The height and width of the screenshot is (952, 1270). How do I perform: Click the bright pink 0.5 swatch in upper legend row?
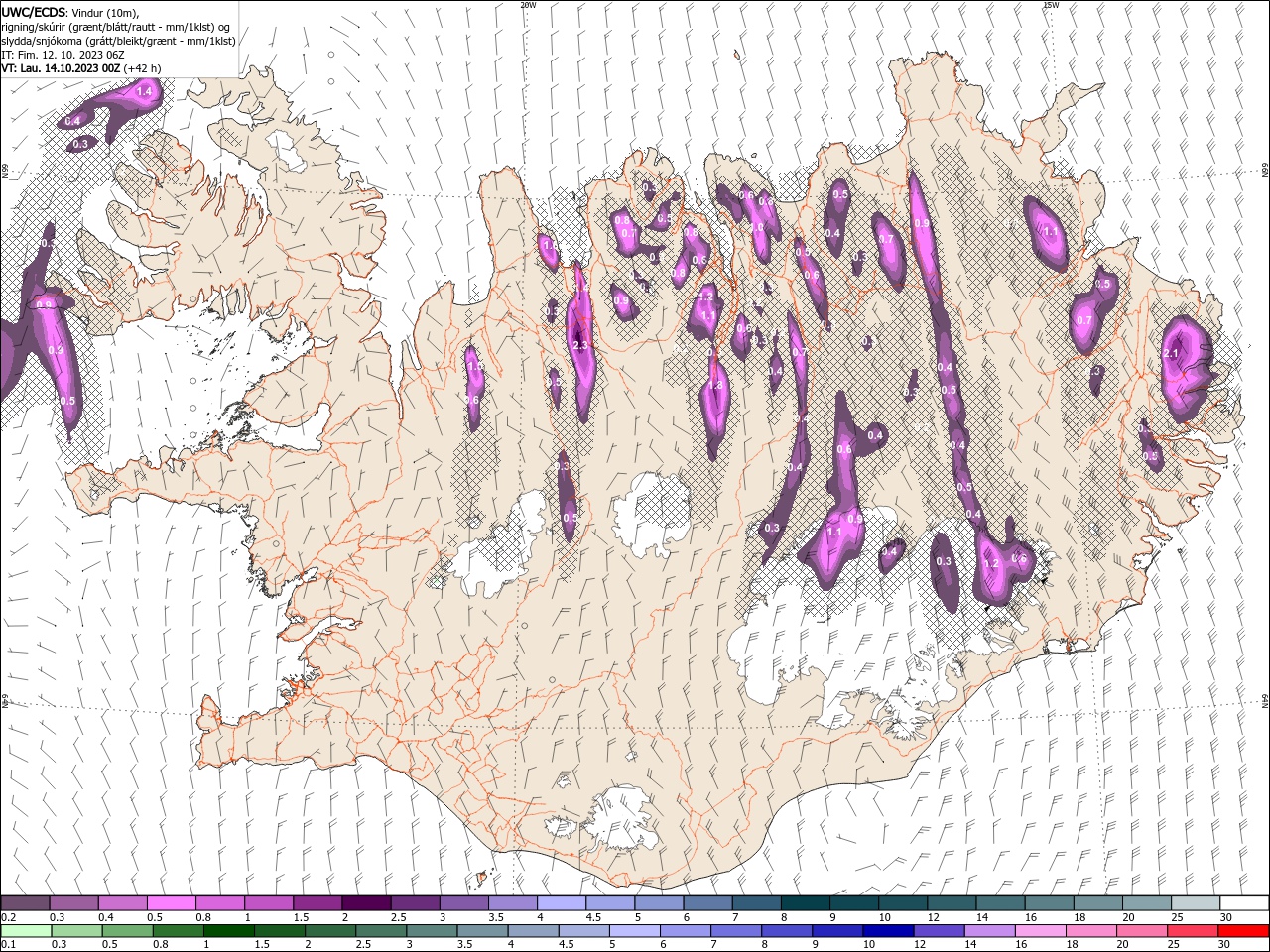tap(171, 903)
